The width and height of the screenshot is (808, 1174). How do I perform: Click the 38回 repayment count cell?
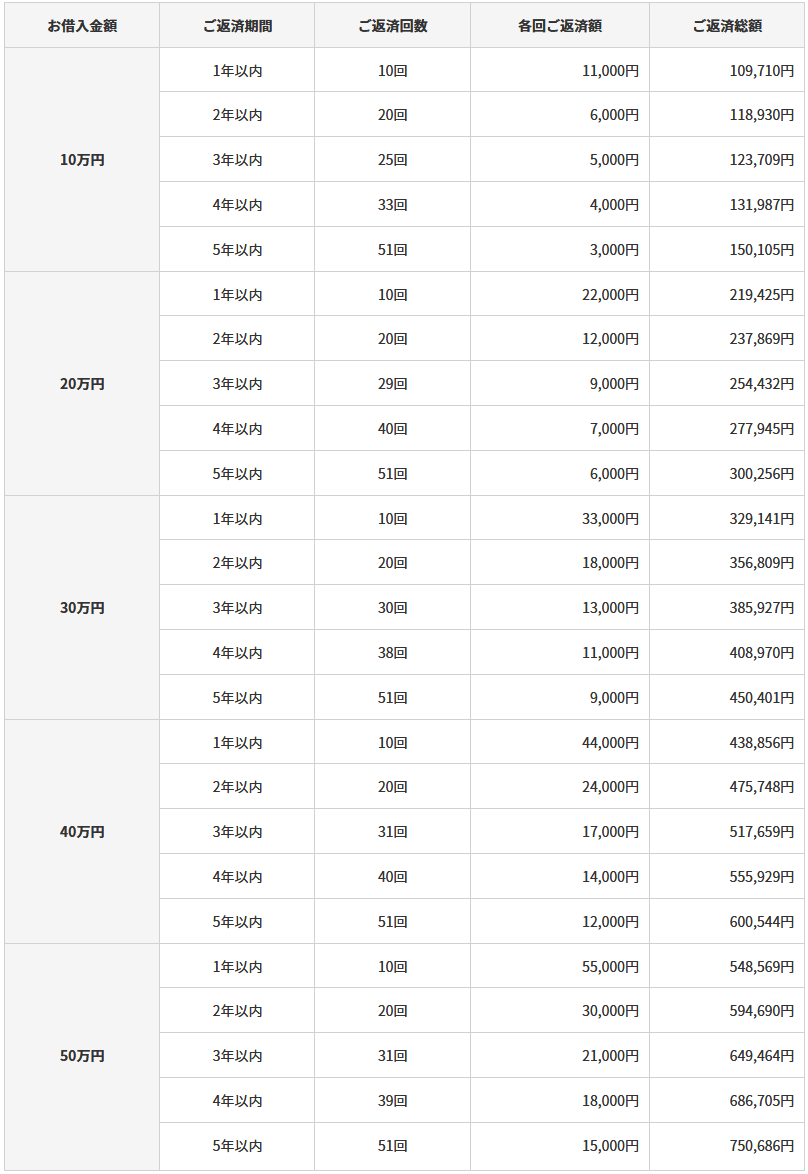pyautogui.click(x=392, y=653)
